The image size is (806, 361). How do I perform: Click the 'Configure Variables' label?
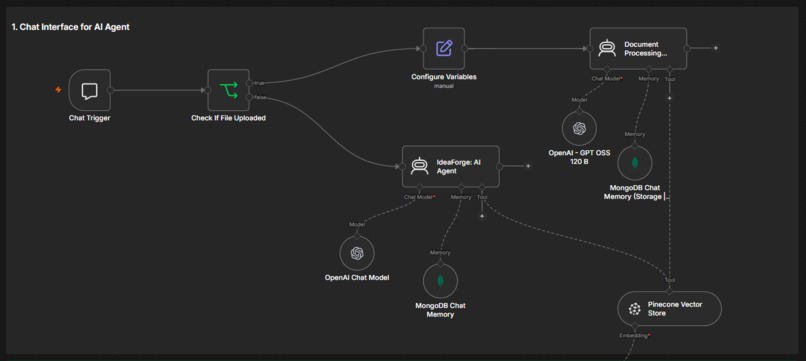point(444,77)
